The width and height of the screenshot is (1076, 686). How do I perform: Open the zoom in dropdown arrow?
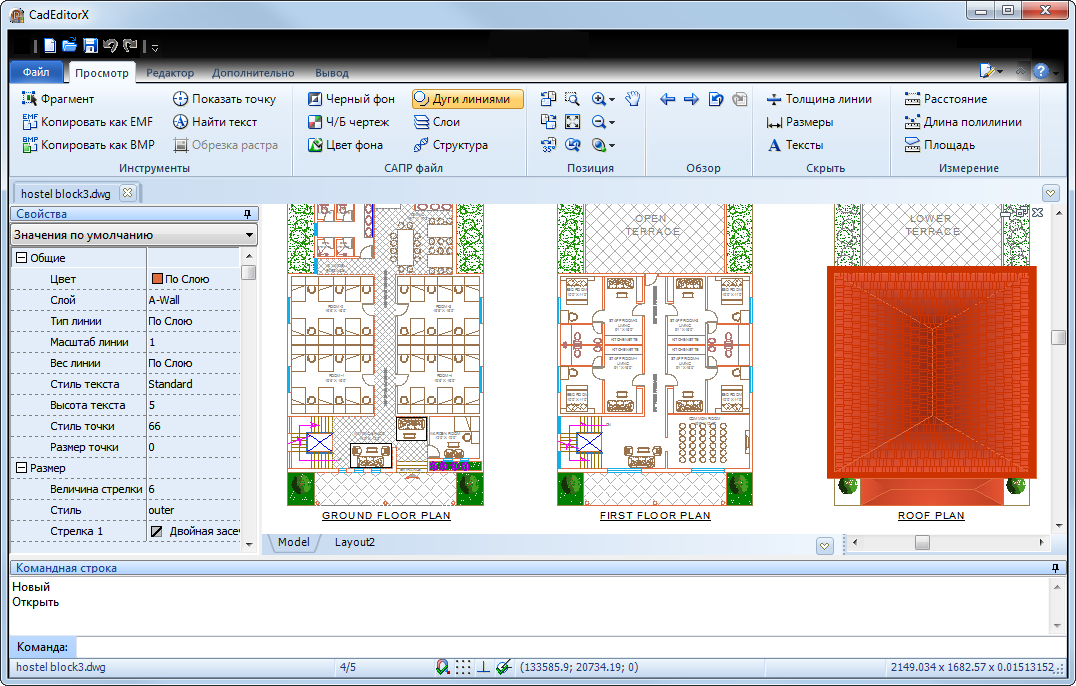612,100
